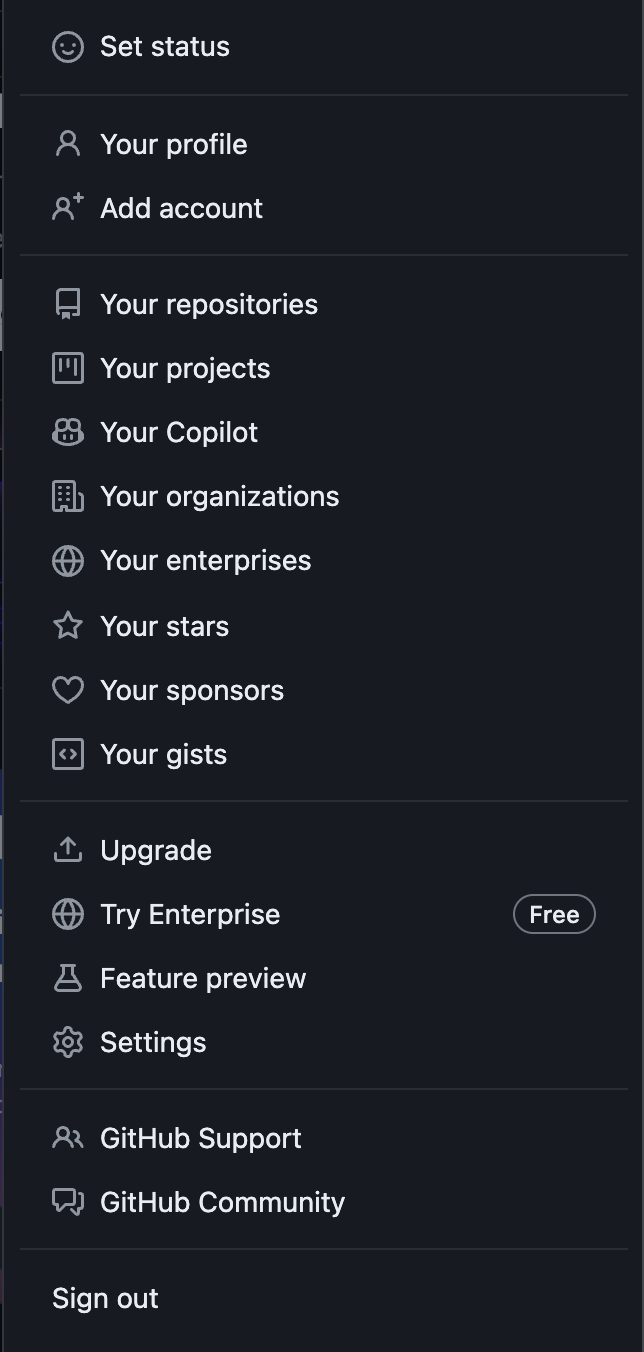Click the Settings gear icon
The height and width of the screenshot is (1352, 644).
(68, 1042)
